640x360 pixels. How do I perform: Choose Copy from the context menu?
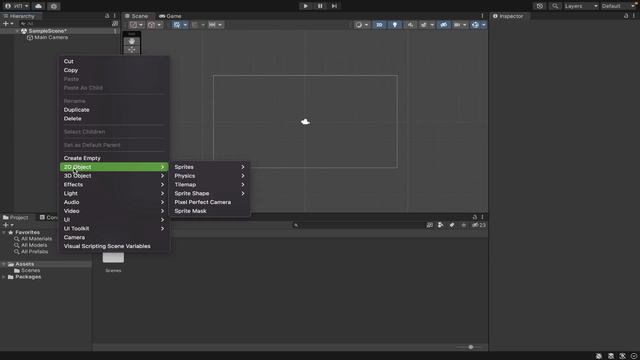point(114,70)
